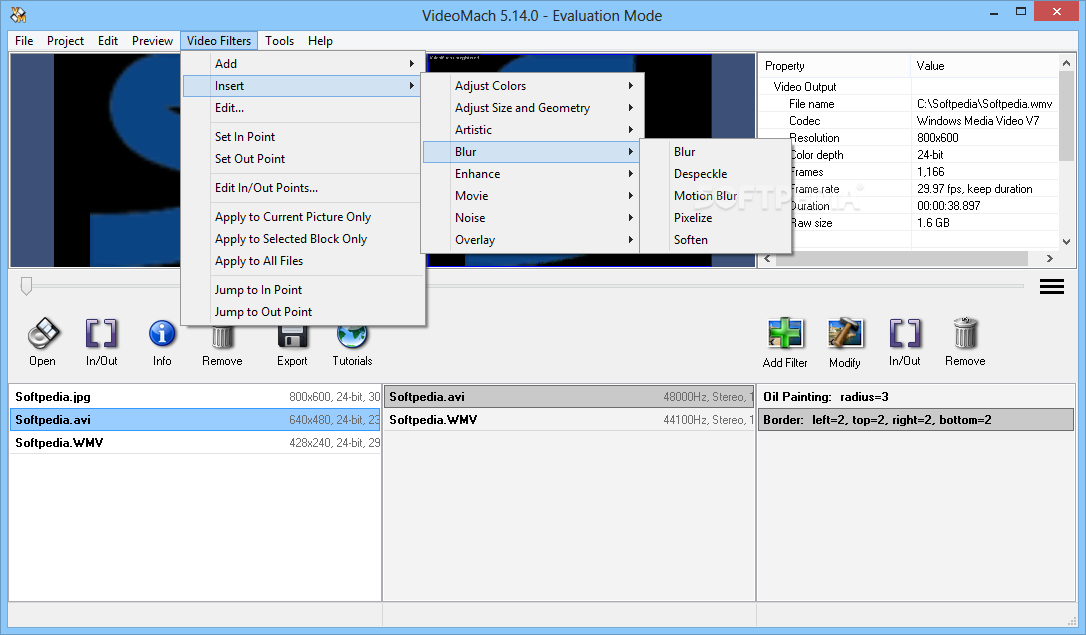Select Softpedia.WMV in audio list

[x=569, y=420]
